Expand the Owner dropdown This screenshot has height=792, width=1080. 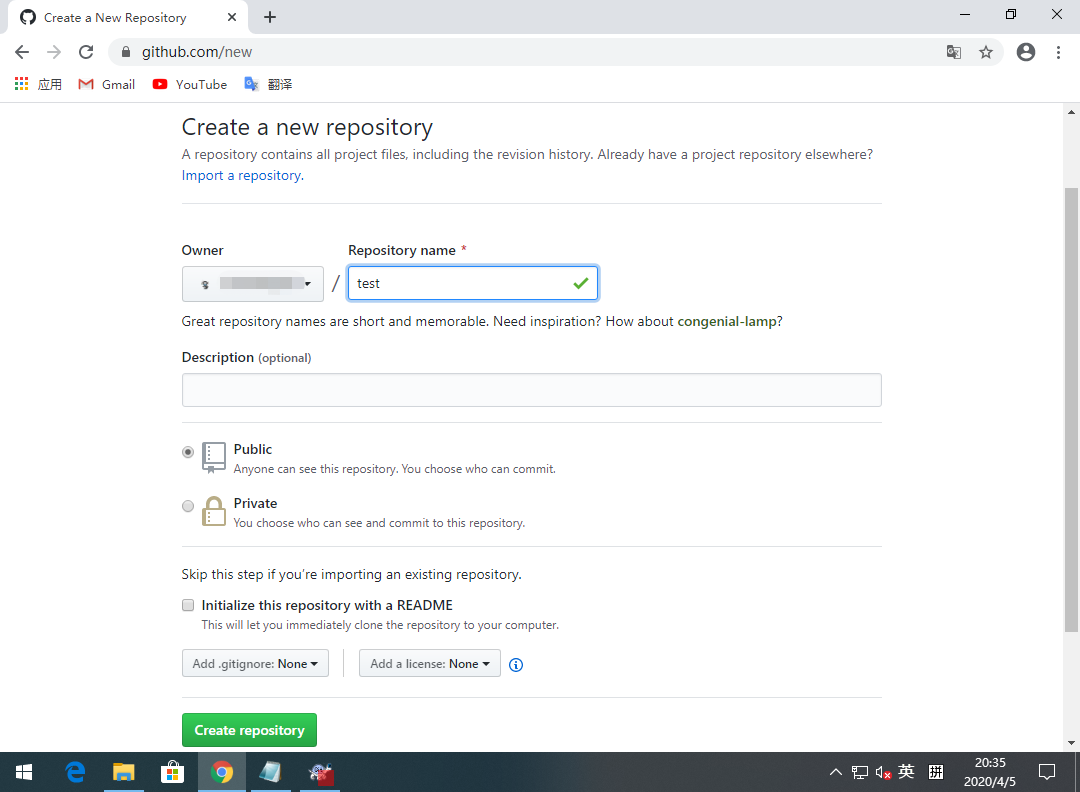coord(253,284)
